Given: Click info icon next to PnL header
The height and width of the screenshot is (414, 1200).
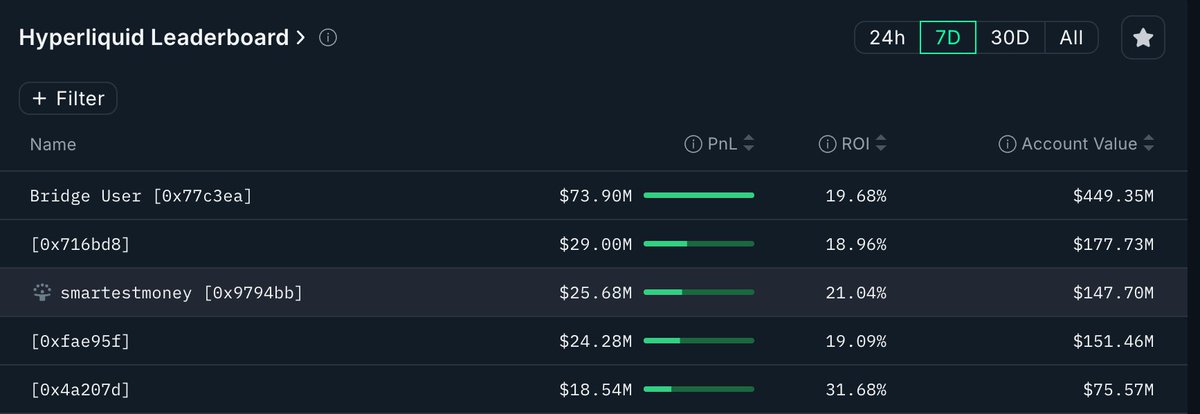Looking at the screenshot, I should (692, 144).
